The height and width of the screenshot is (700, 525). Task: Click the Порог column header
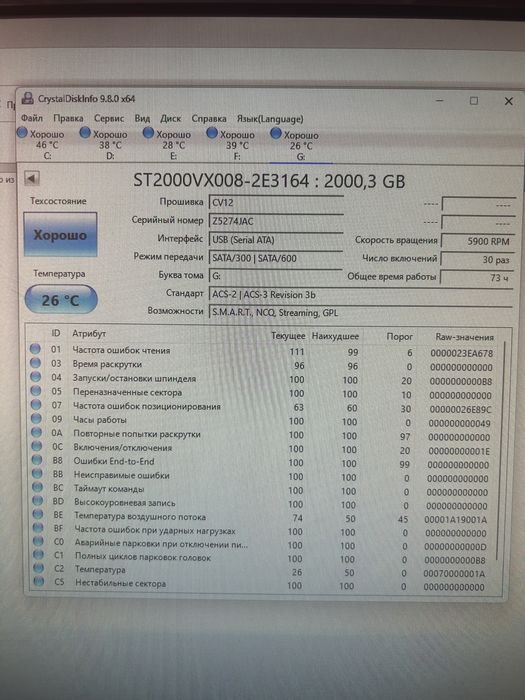coord(400,337)
